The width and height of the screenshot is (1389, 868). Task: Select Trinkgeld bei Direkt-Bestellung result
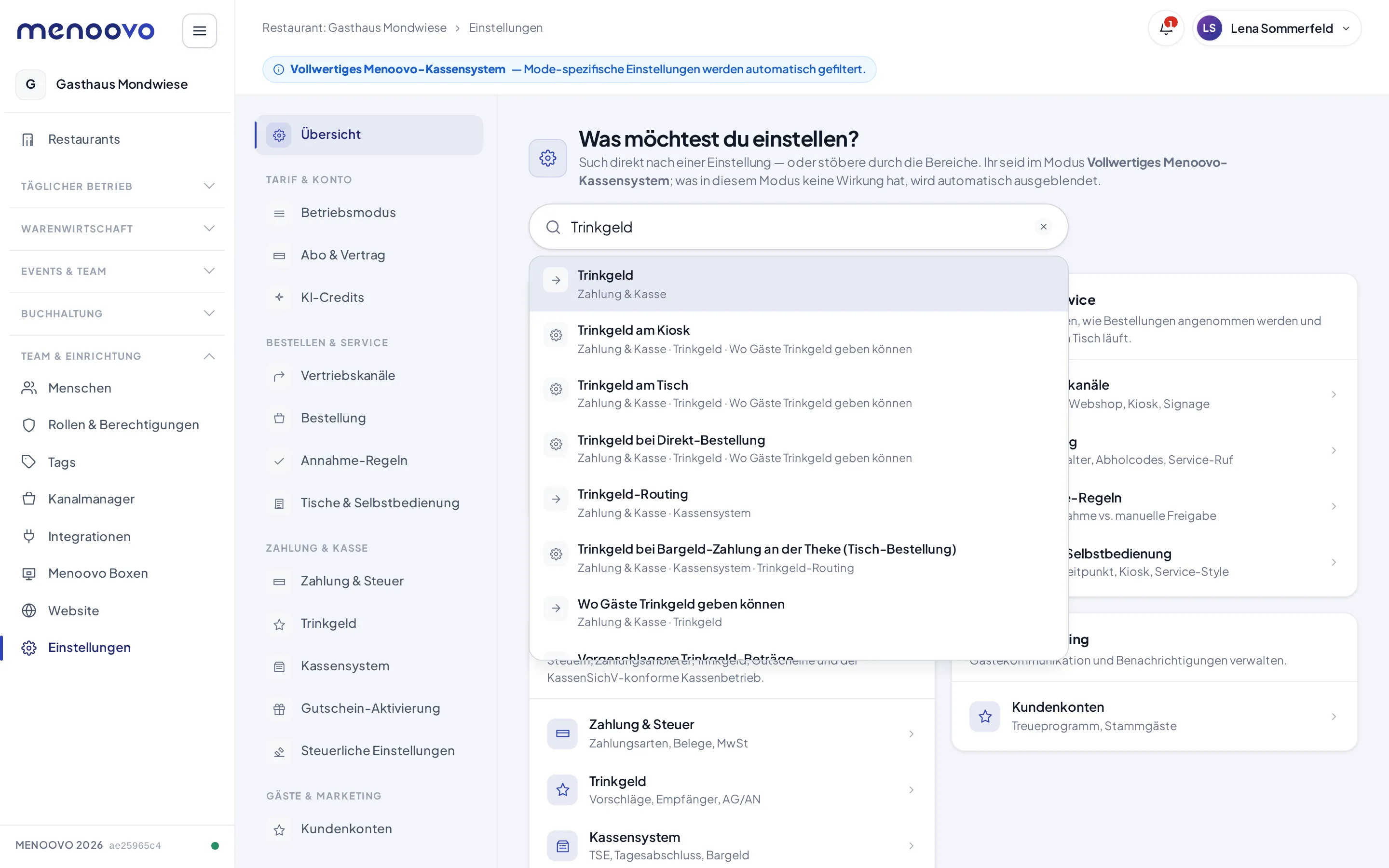click(x=798, y=448)
